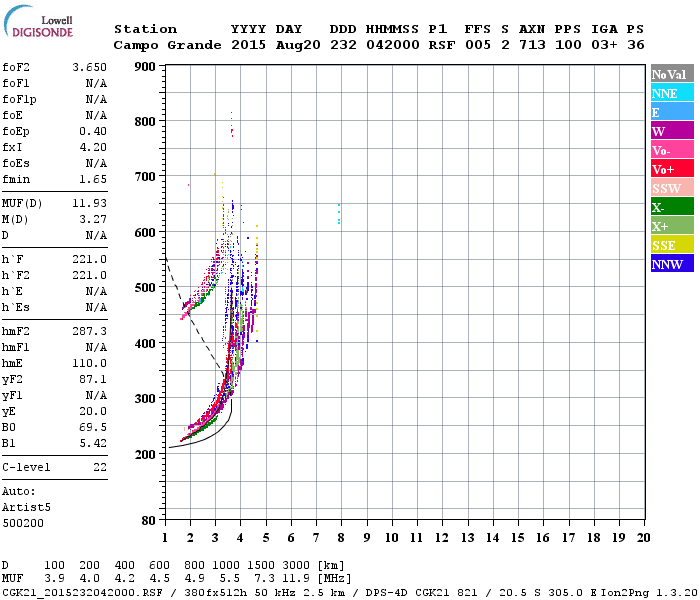This screenshot has width=700, height=600.
Task: Click the foF1 N/A value
Action: click(x=96, y=83)
